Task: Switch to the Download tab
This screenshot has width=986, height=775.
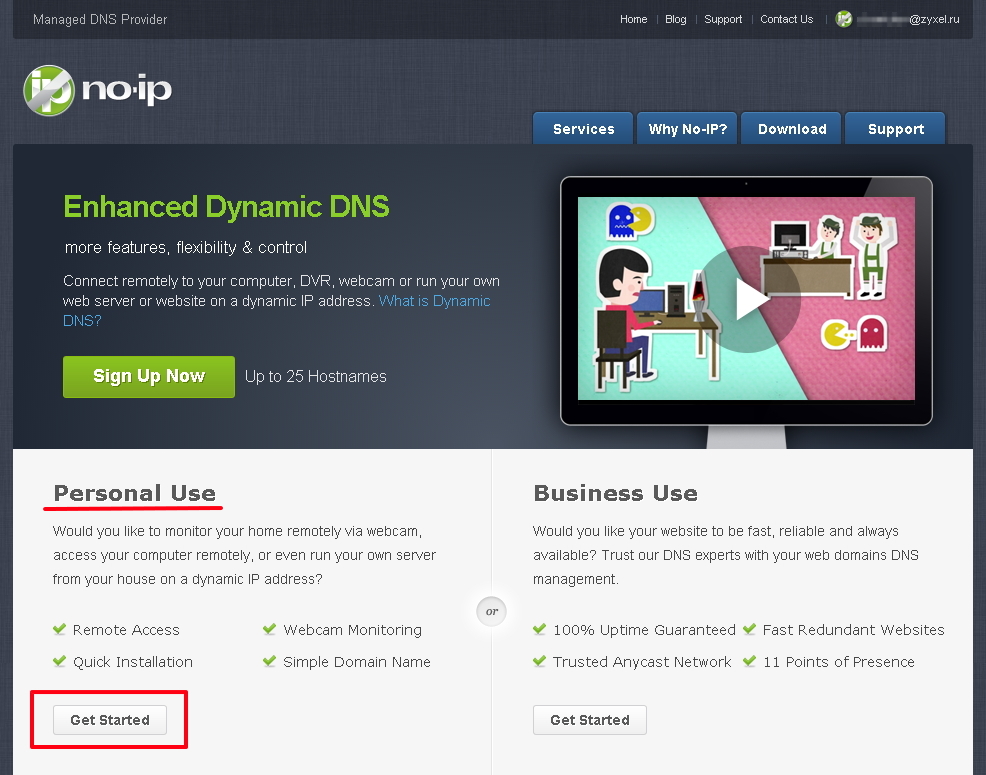Action: pyautogui.click(x=792, y=129)
